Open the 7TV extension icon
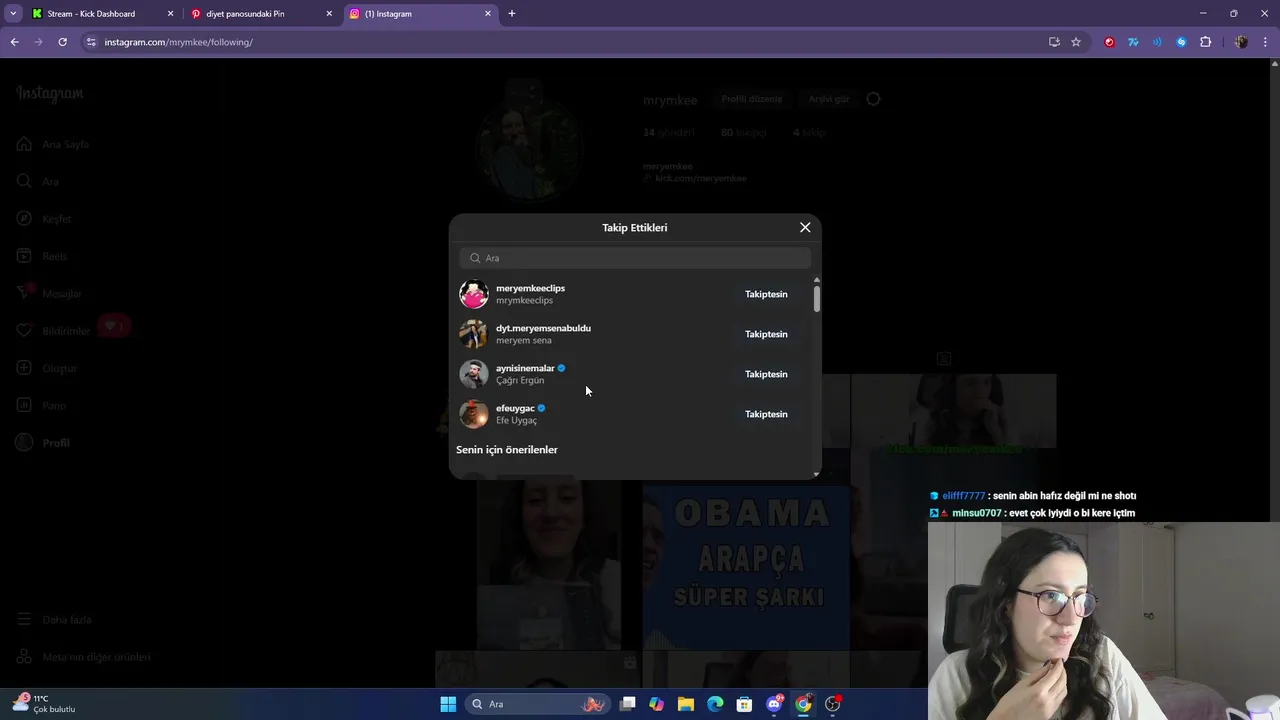This screenshot has height=720, width=1280. coord(1133,42)
